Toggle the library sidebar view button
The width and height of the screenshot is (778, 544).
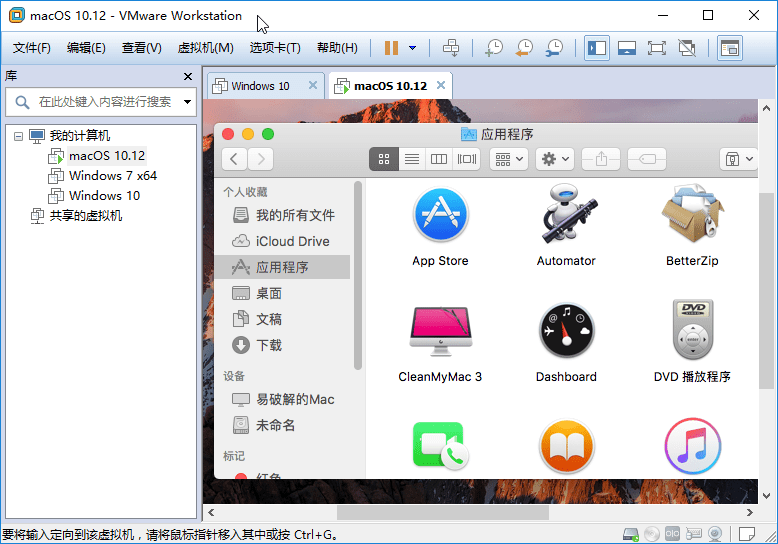(597, 48)
